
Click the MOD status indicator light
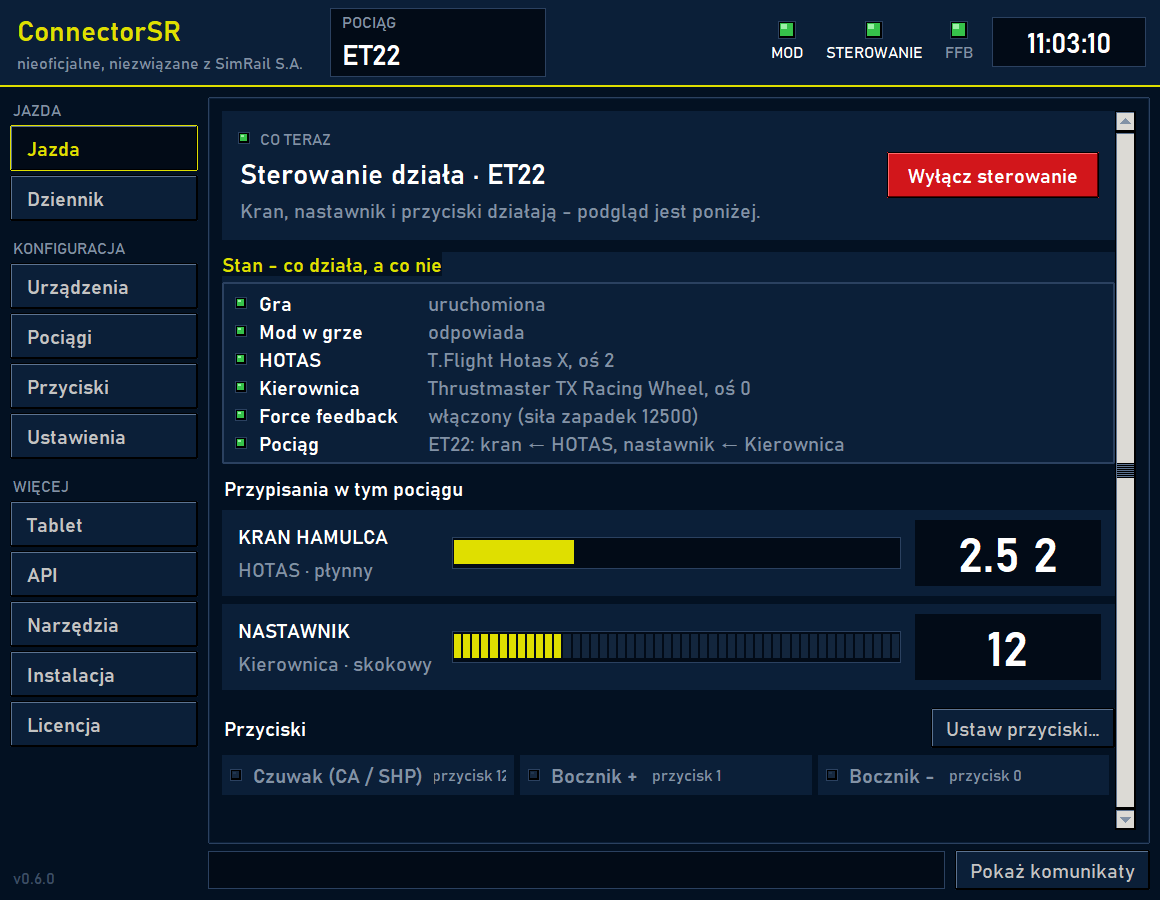[x=786, y=30]
